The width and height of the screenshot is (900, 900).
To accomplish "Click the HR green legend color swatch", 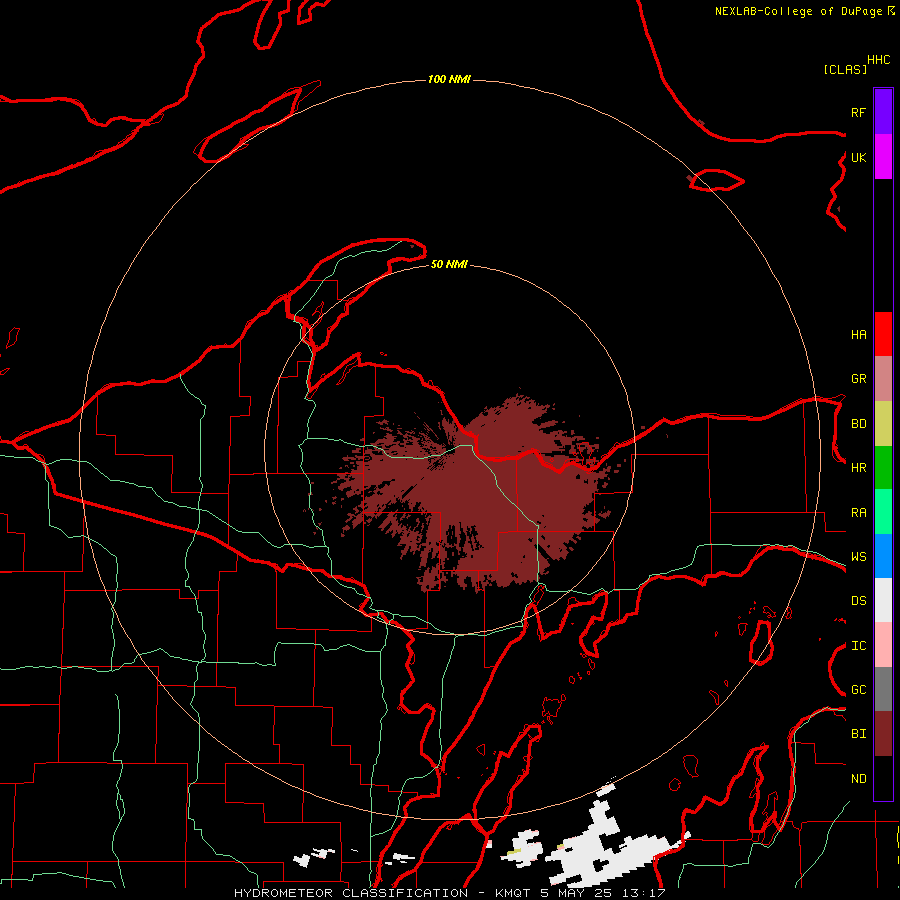I will (883, 467).
